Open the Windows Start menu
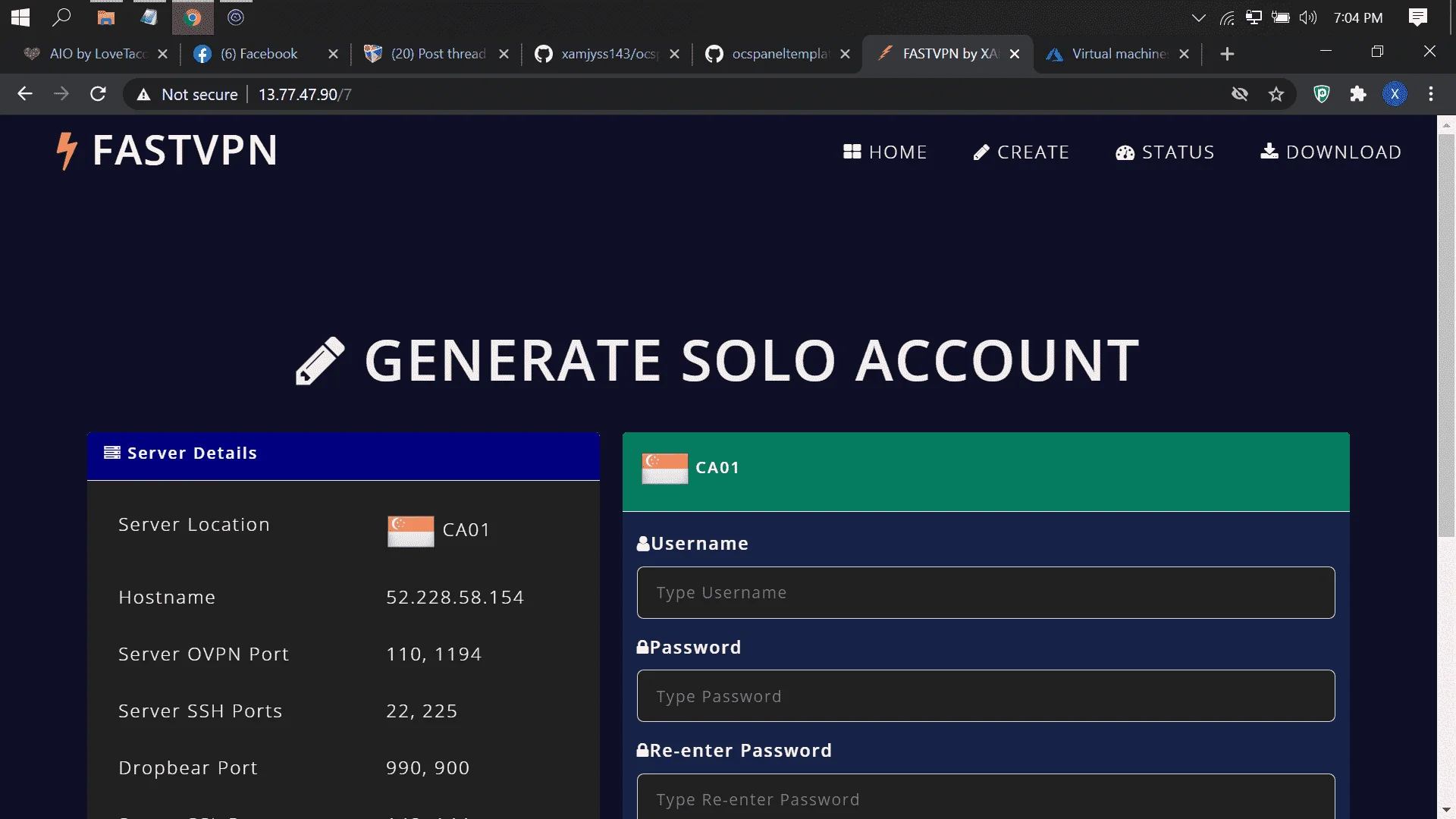 [20, 17]
